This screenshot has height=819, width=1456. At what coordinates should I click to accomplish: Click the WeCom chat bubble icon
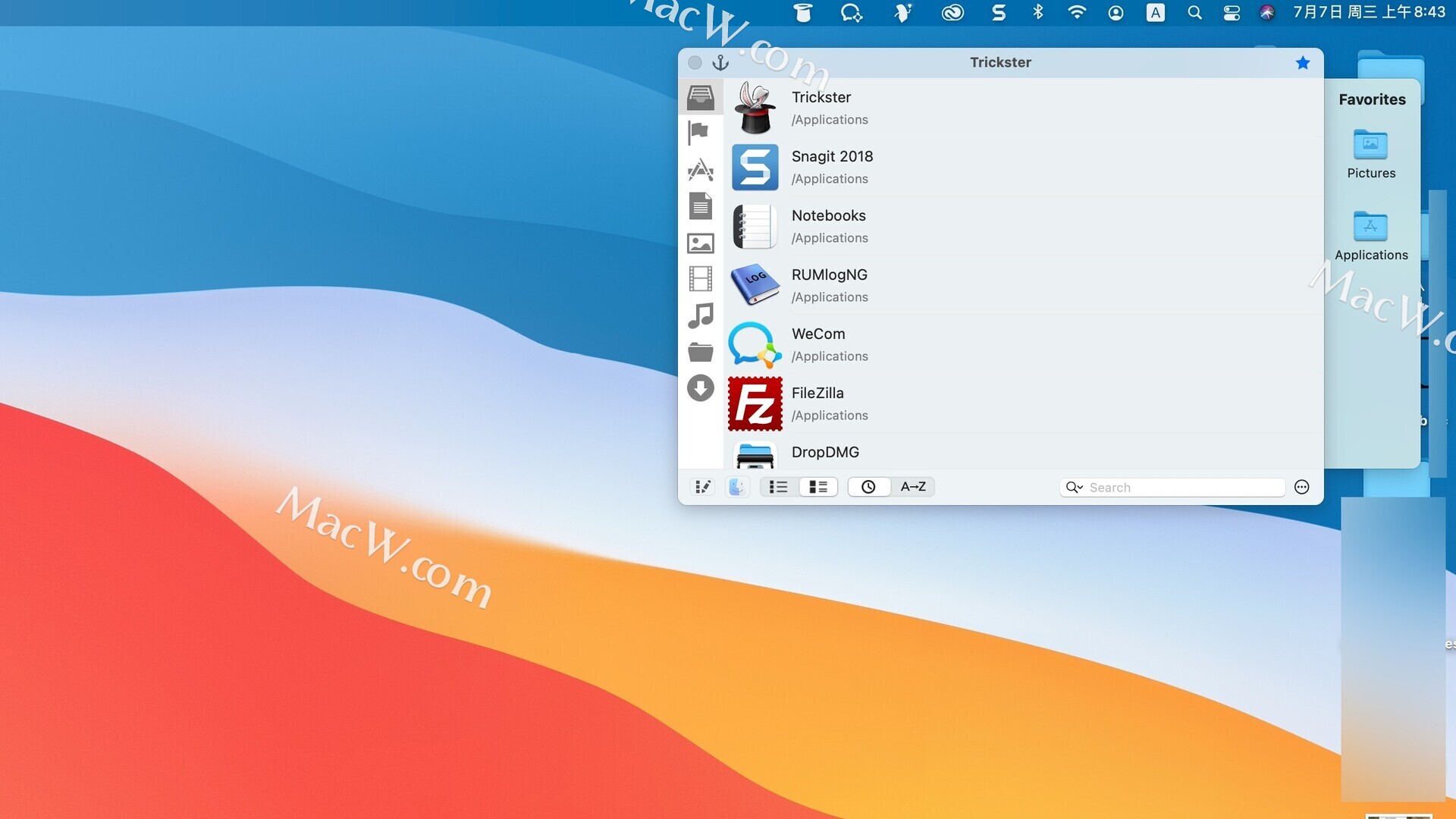tap(755, 344)
